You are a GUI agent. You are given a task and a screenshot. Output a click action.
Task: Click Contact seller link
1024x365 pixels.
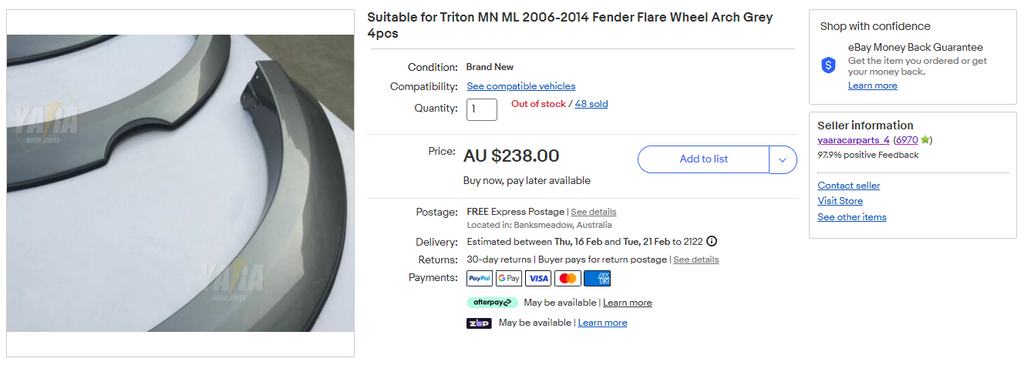[848, 185]
